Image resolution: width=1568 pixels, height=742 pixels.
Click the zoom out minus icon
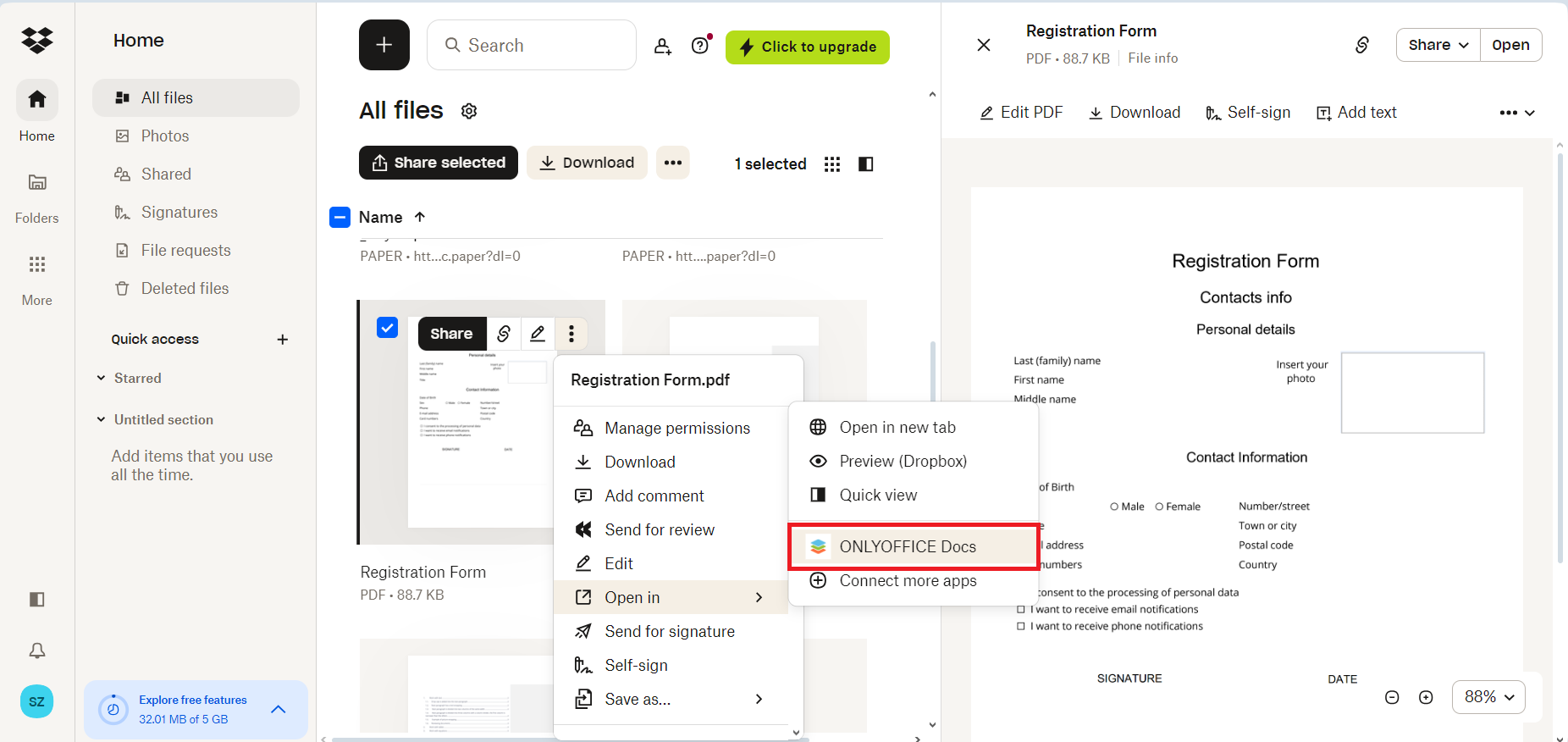(1392, 697)
